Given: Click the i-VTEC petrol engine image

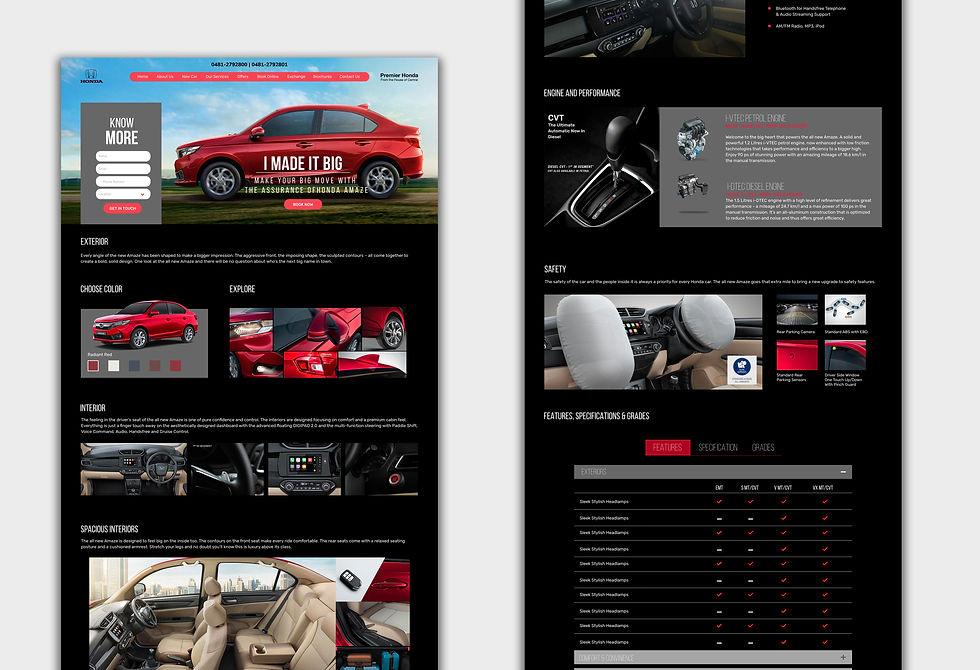Looking at the screenshot, I should click(x=692, y=138).
